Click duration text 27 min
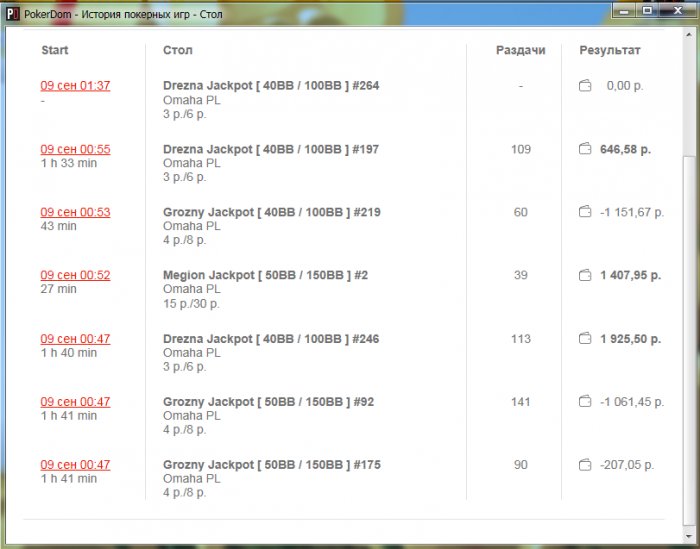The width and height of the screenshot is (700, 549). (x=58, y=289)
